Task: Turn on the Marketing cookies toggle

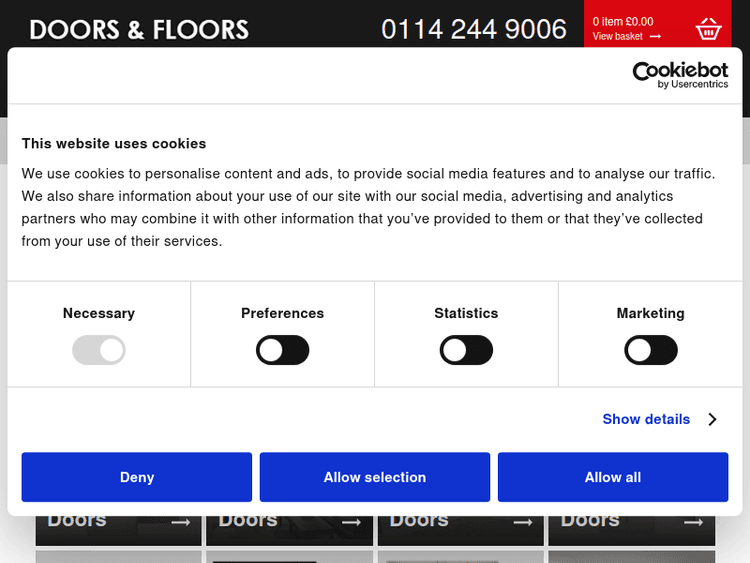Action: pyautogui.click(x=651, y=350)
